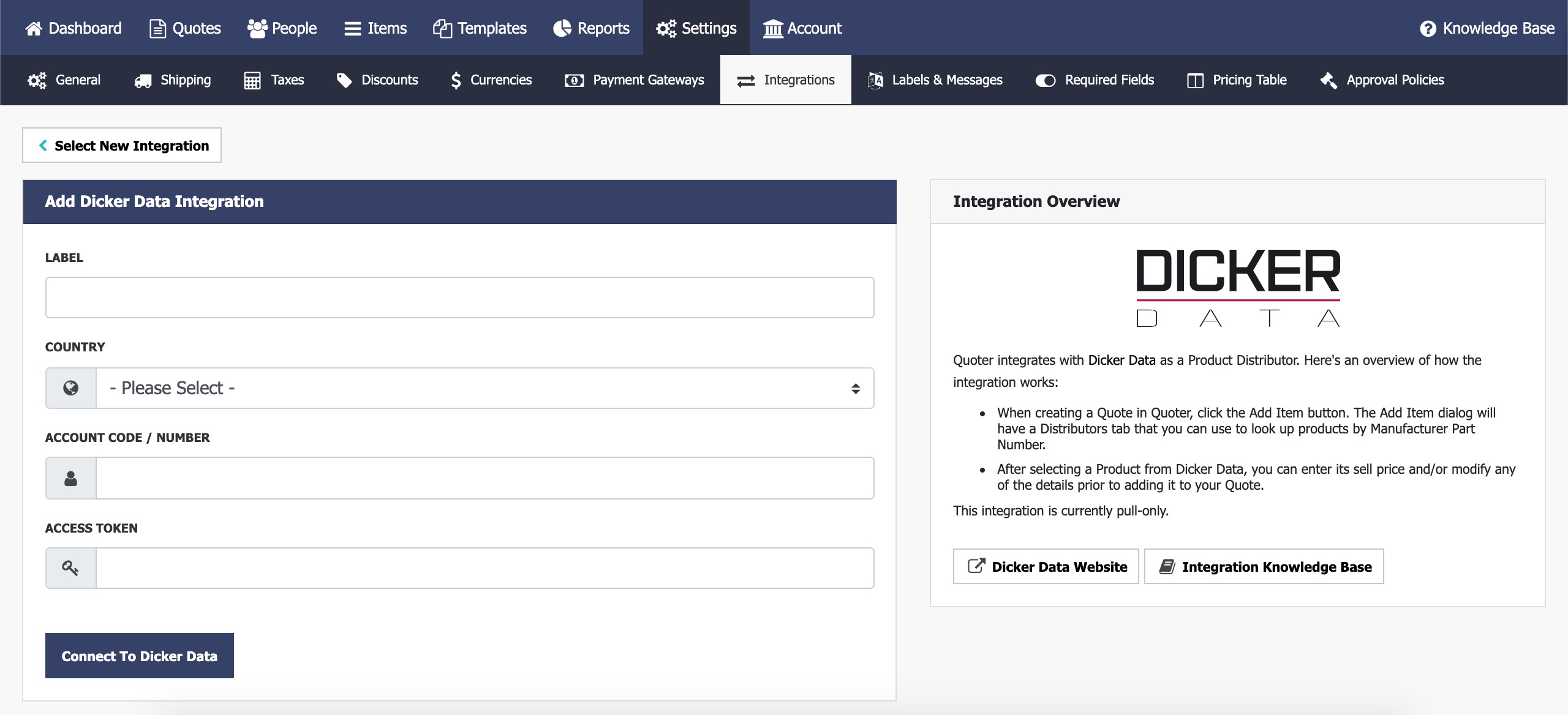The height and width of the screenshot is (715, 1568).
Task: Open Dicker Data Website link
Action: [1046, 566]
